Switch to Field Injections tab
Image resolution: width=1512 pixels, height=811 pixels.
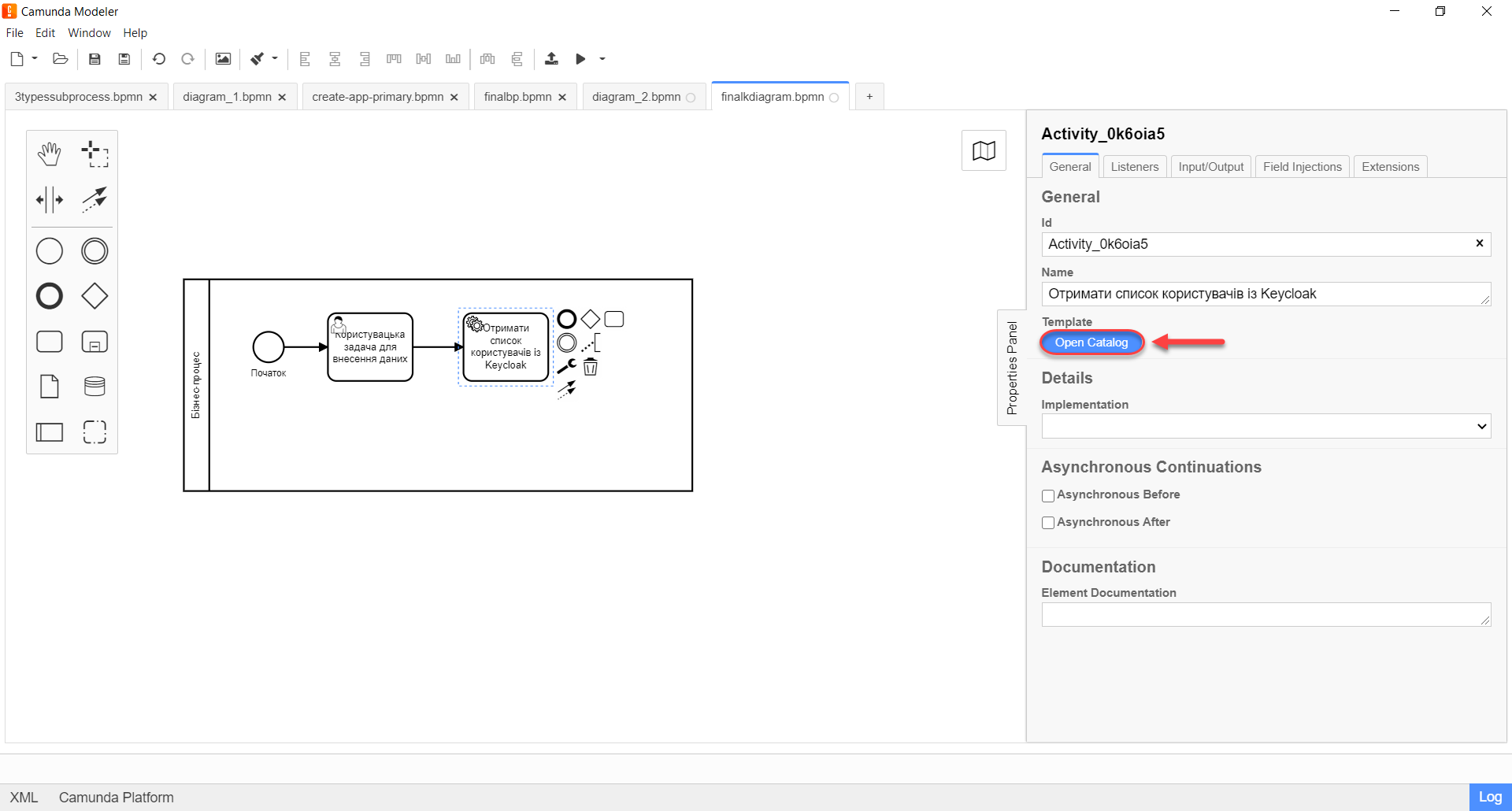coord(1303,167)
